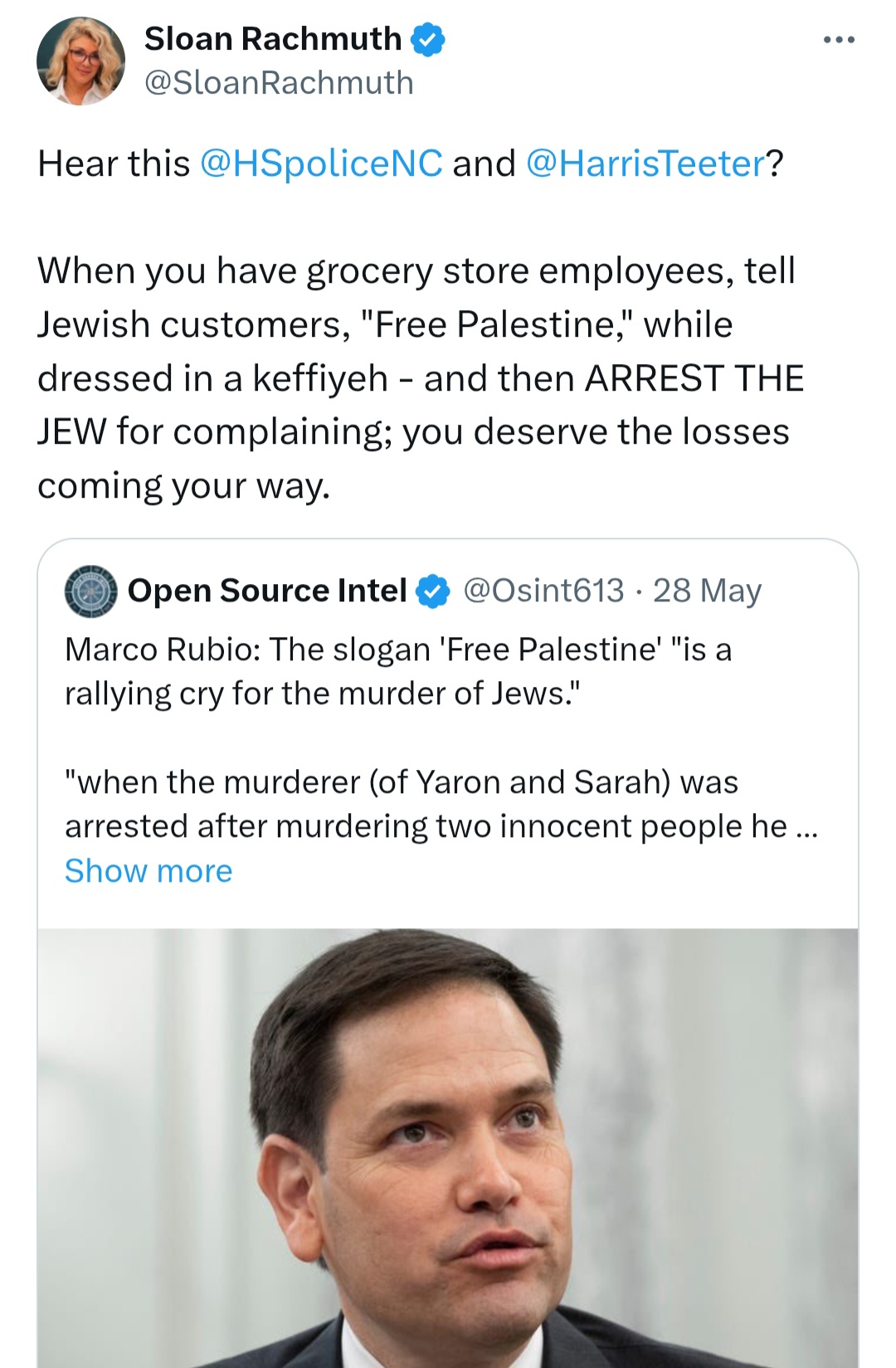Open the three-dot more options menu

pyautogui.click(x=839, y=40)
